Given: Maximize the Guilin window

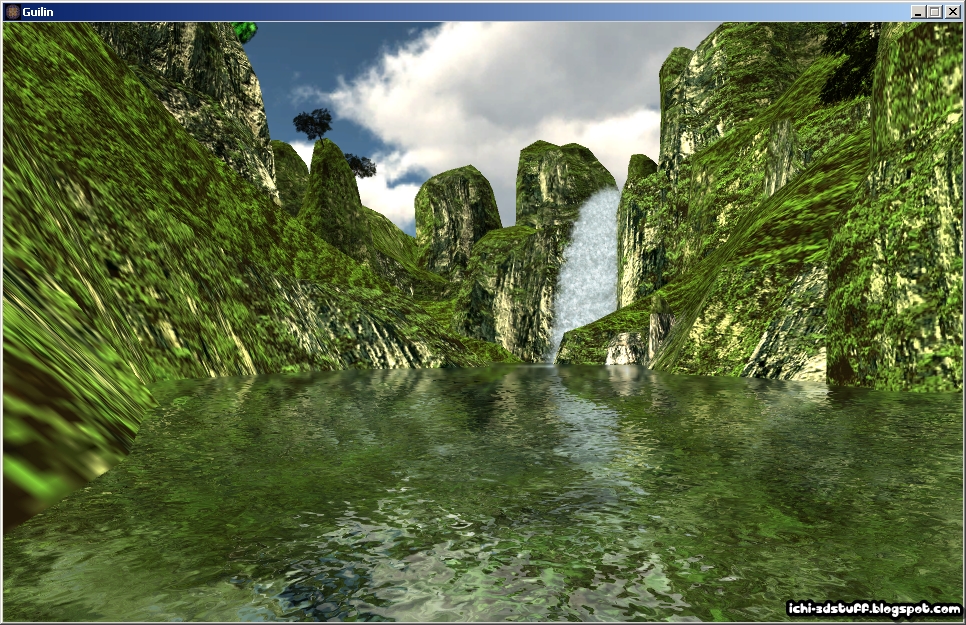Looking at the screenshot, I should pyautogui.click(x=935, y=12).
